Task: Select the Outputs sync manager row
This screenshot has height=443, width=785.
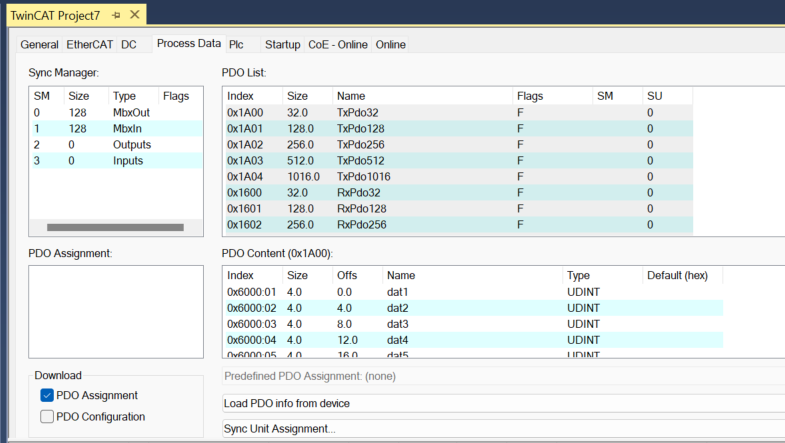Action: [117, 145]
